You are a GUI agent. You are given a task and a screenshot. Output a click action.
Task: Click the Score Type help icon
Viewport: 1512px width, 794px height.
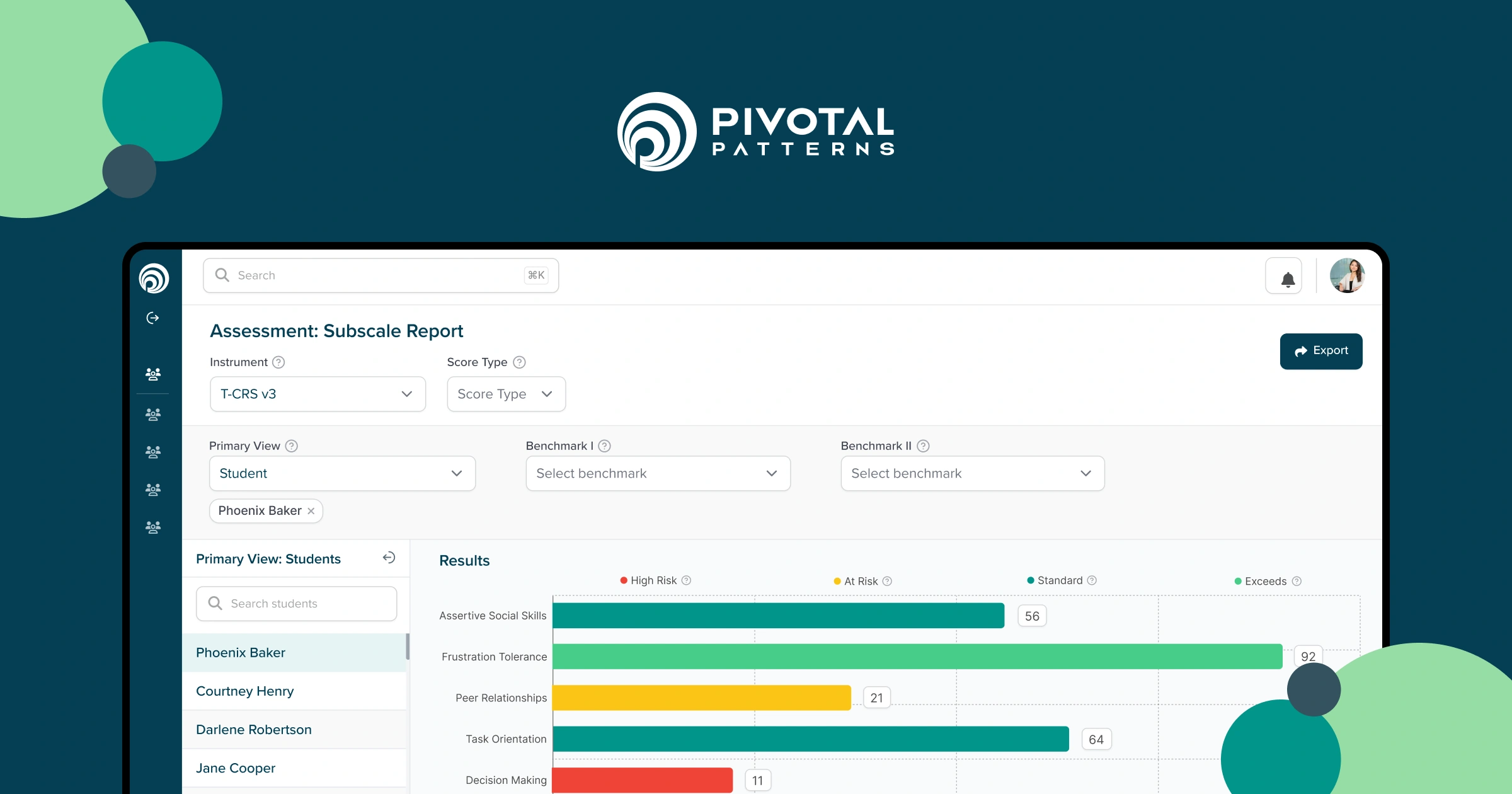click(x=519, y=362)
